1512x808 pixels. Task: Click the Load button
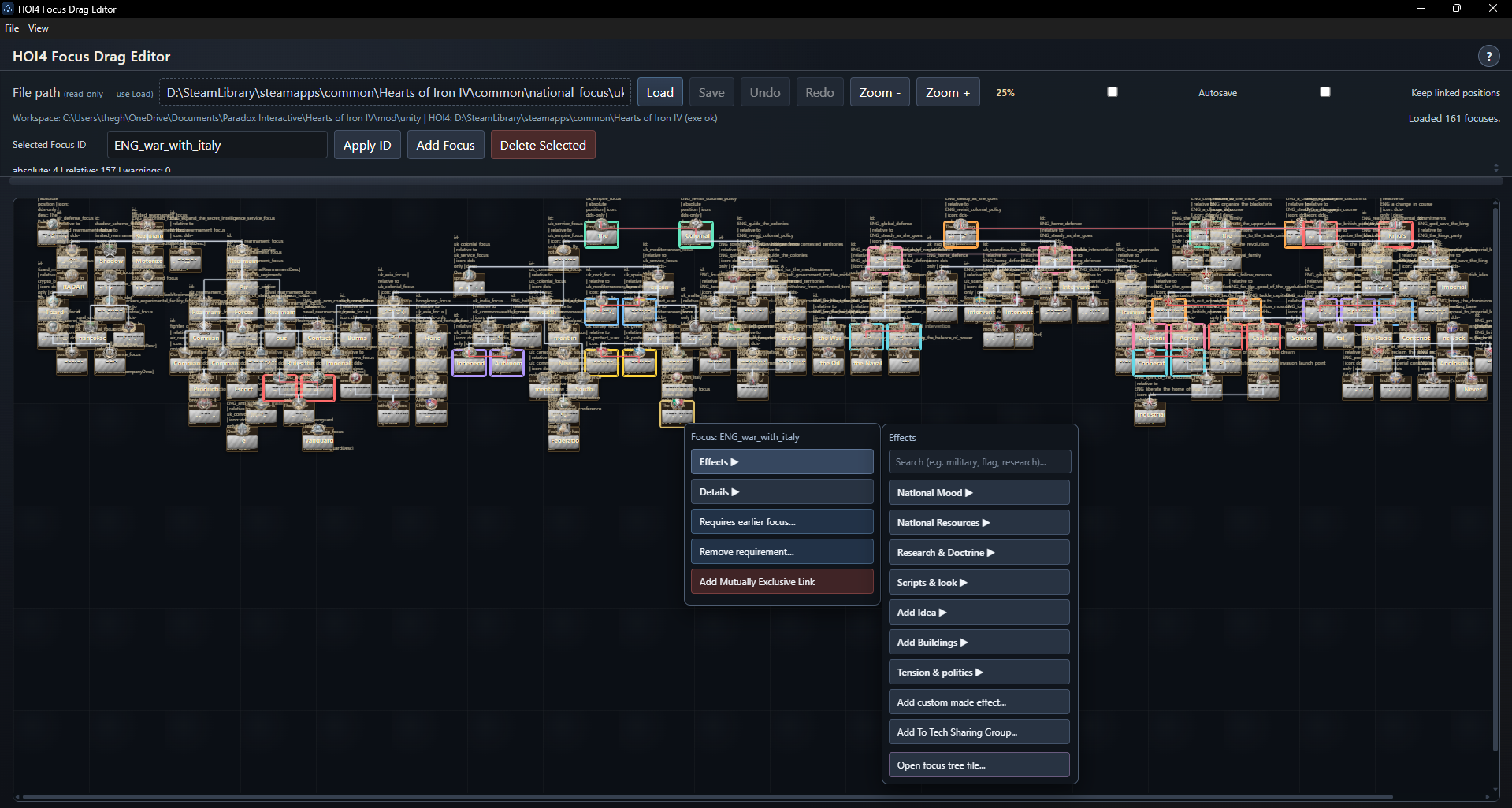660,92
